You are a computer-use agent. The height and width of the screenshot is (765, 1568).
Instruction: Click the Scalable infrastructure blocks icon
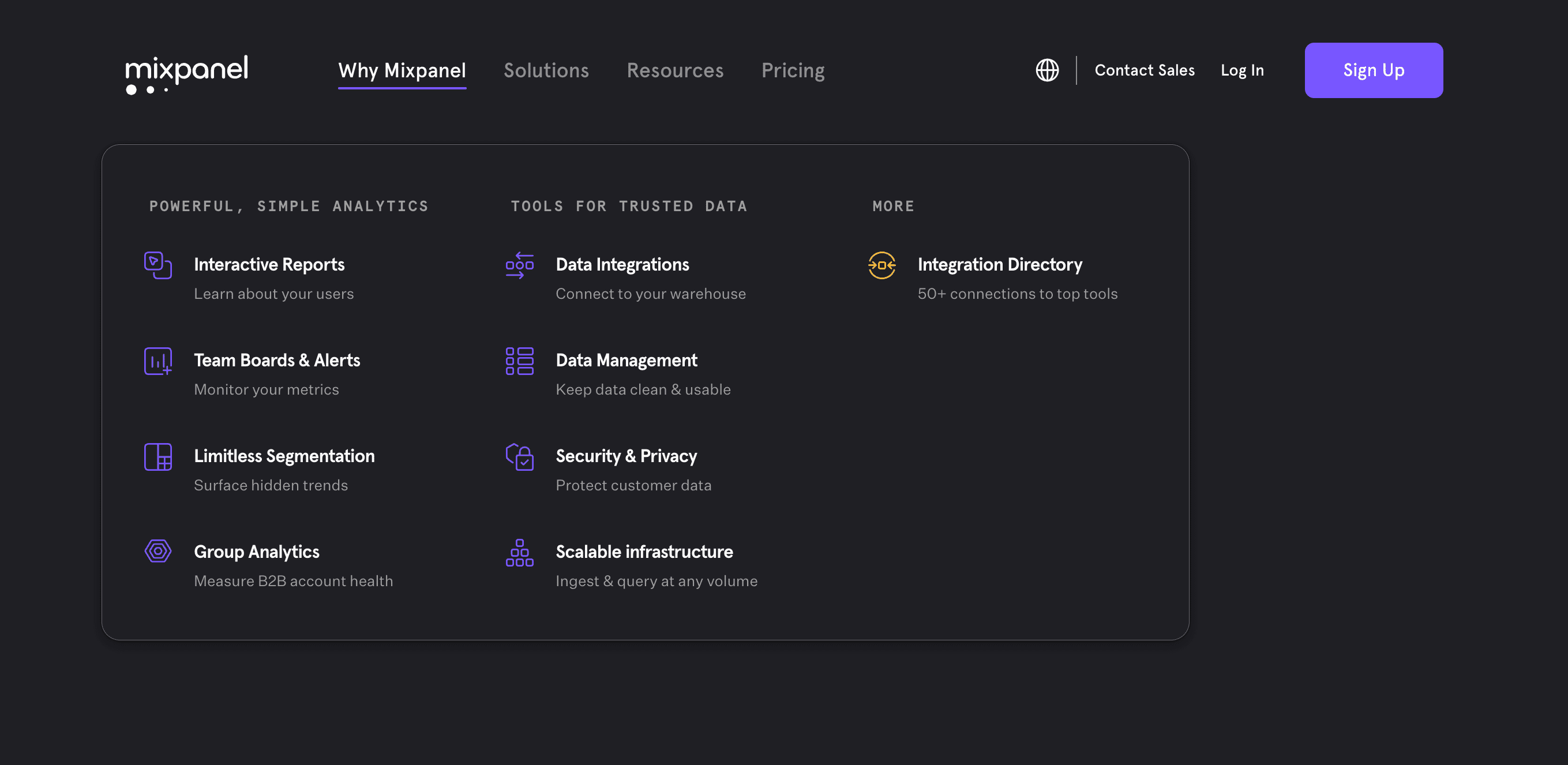coord(519,553)
